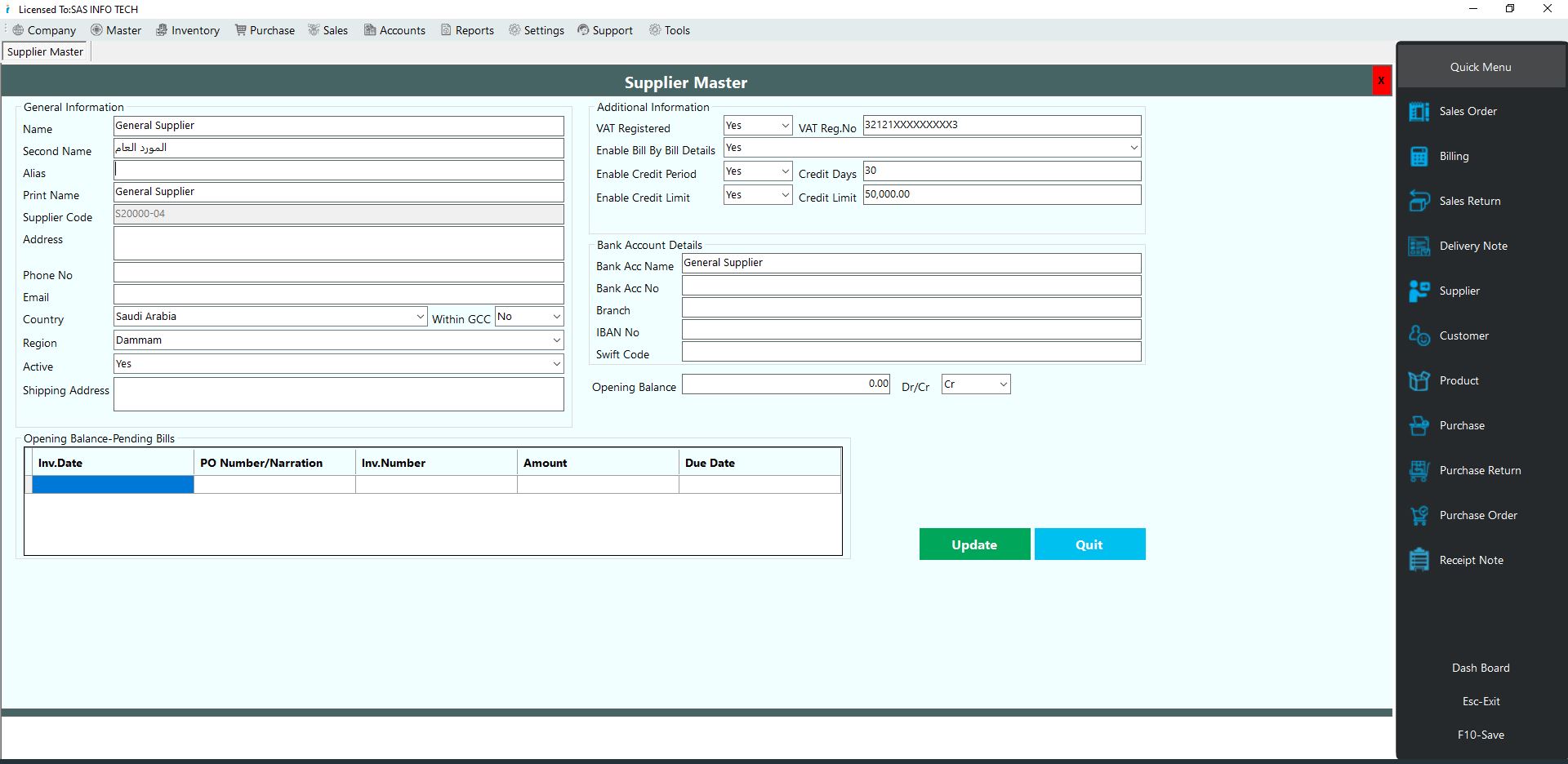Image resolution: width=1568 pixels, height=764 pixels.
Task: Expand the Active status dropdown
Action: pos(556,364)
